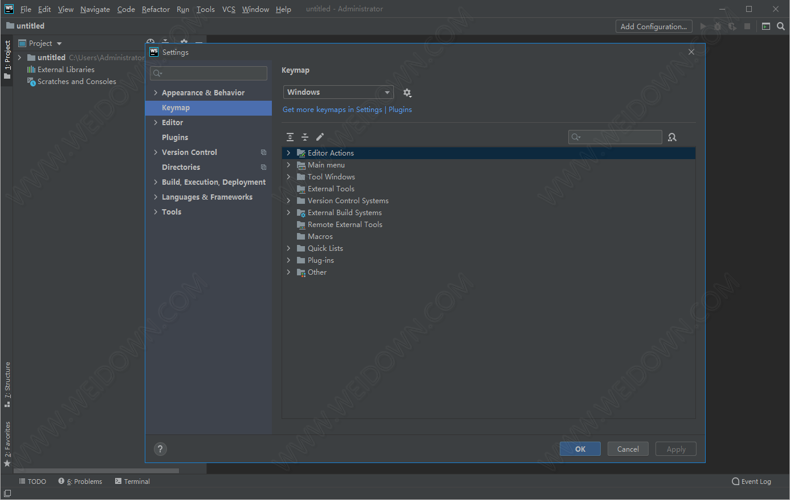Expand Other keymap group
This screenshot has height=500, width=790.
288,272
